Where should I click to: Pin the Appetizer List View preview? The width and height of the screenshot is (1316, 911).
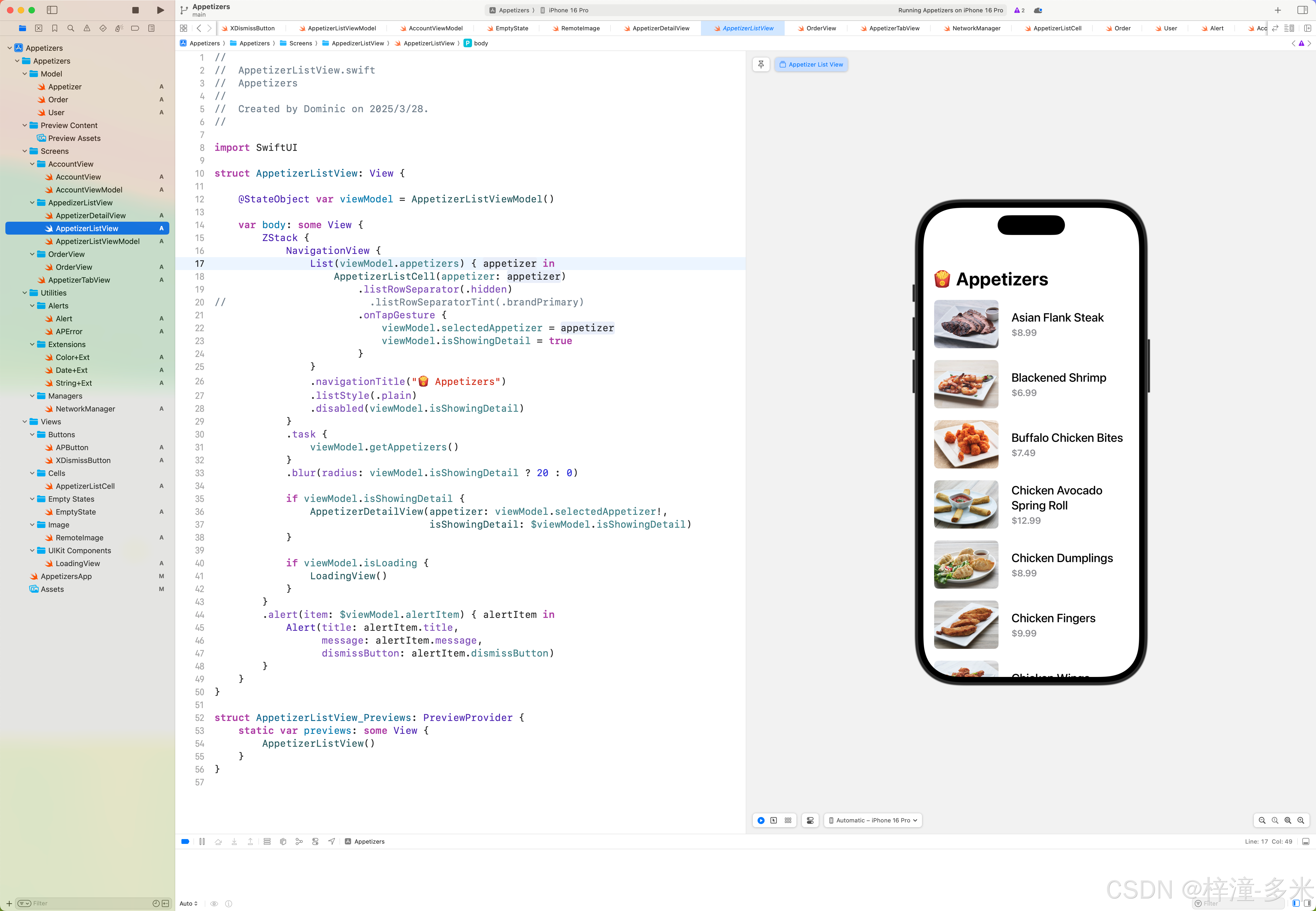coord(761,64)
